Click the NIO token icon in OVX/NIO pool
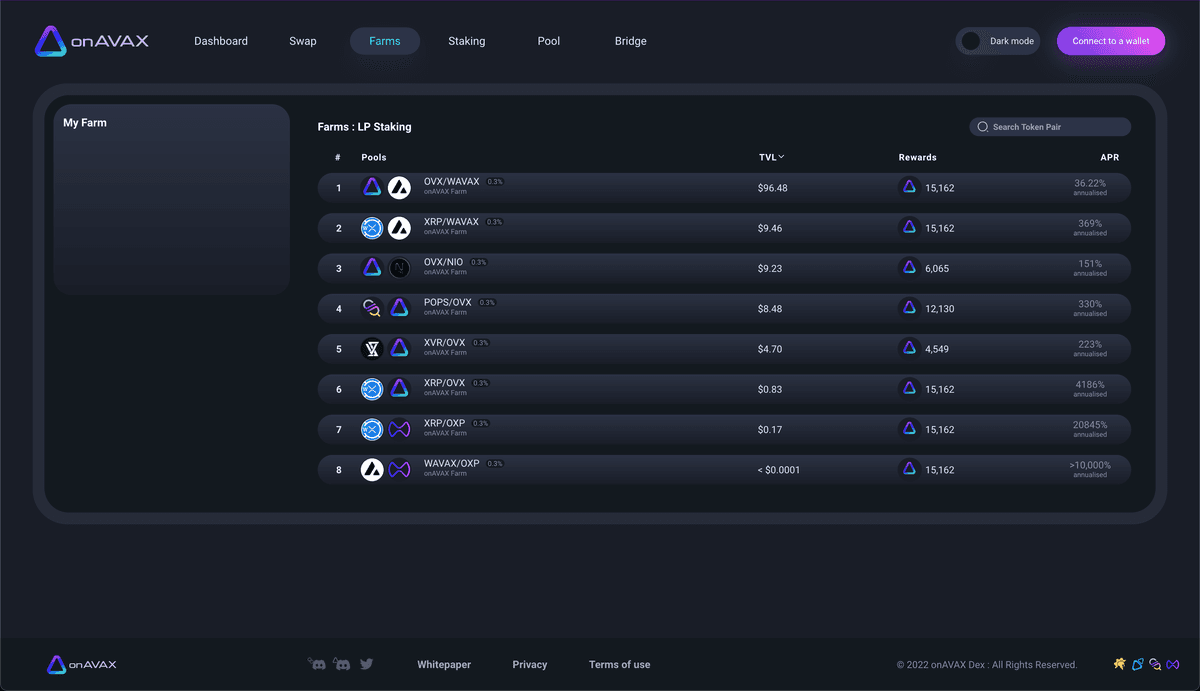 [399, 268]
